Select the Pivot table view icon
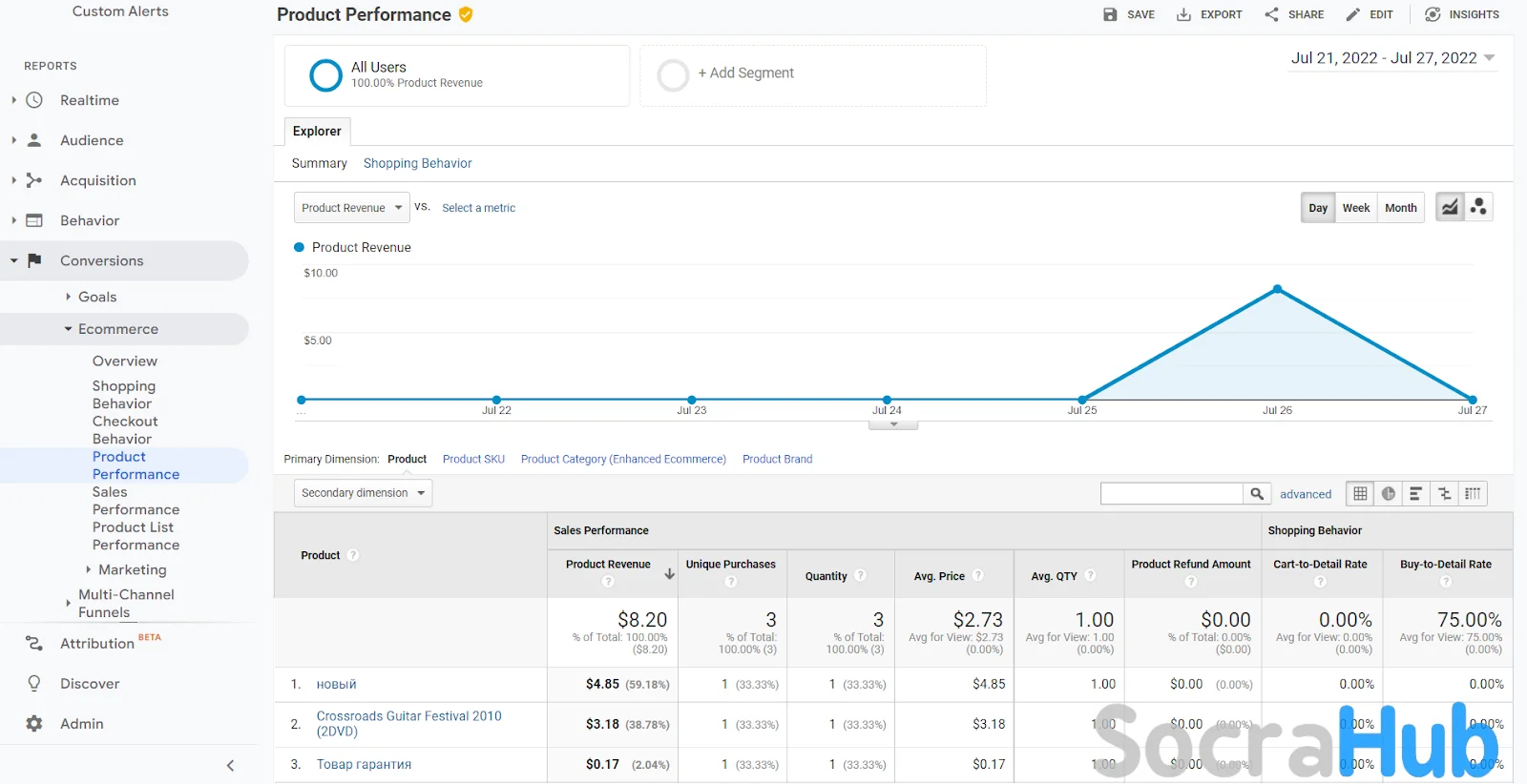 pos(1474,494)
